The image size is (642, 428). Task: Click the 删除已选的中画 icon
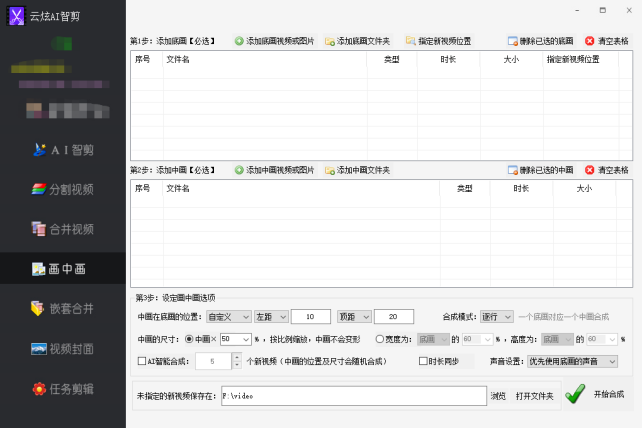[x=513, y=170]
